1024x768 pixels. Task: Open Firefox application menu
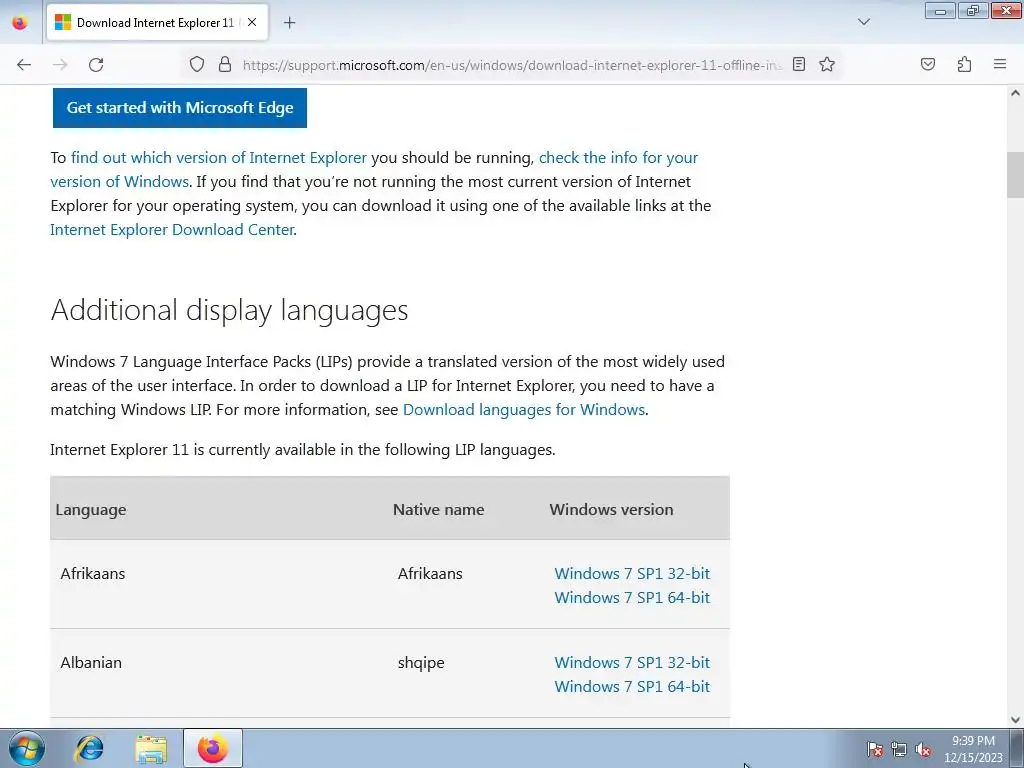pyautogui.click(x=1000, y=64)
